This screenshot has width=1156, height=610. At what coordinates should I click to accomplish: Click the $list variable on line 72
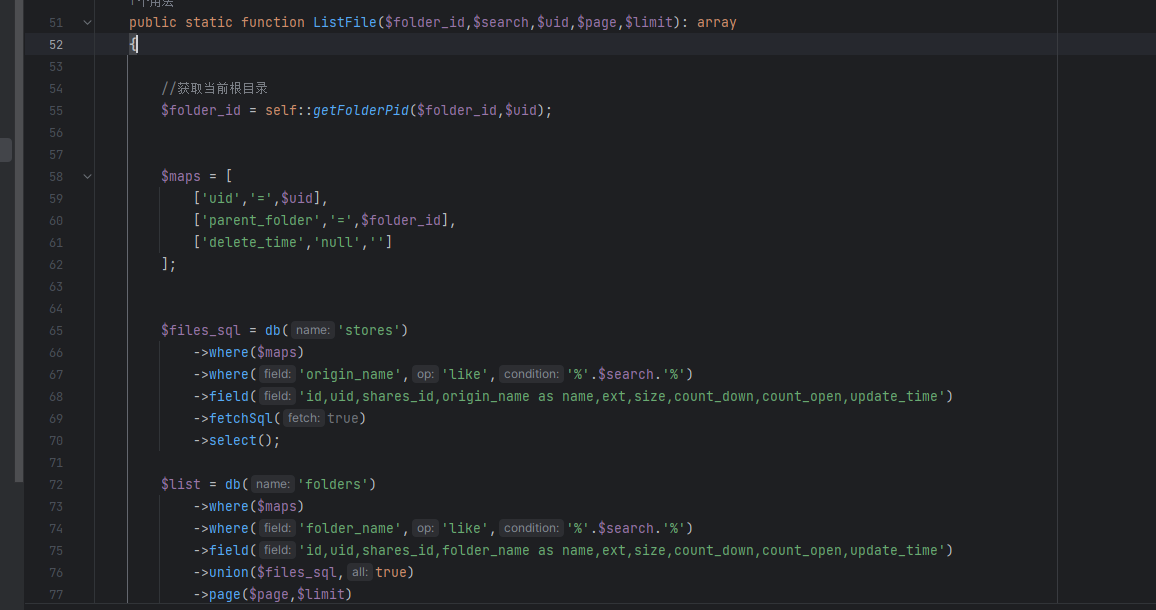coord(181,484)
